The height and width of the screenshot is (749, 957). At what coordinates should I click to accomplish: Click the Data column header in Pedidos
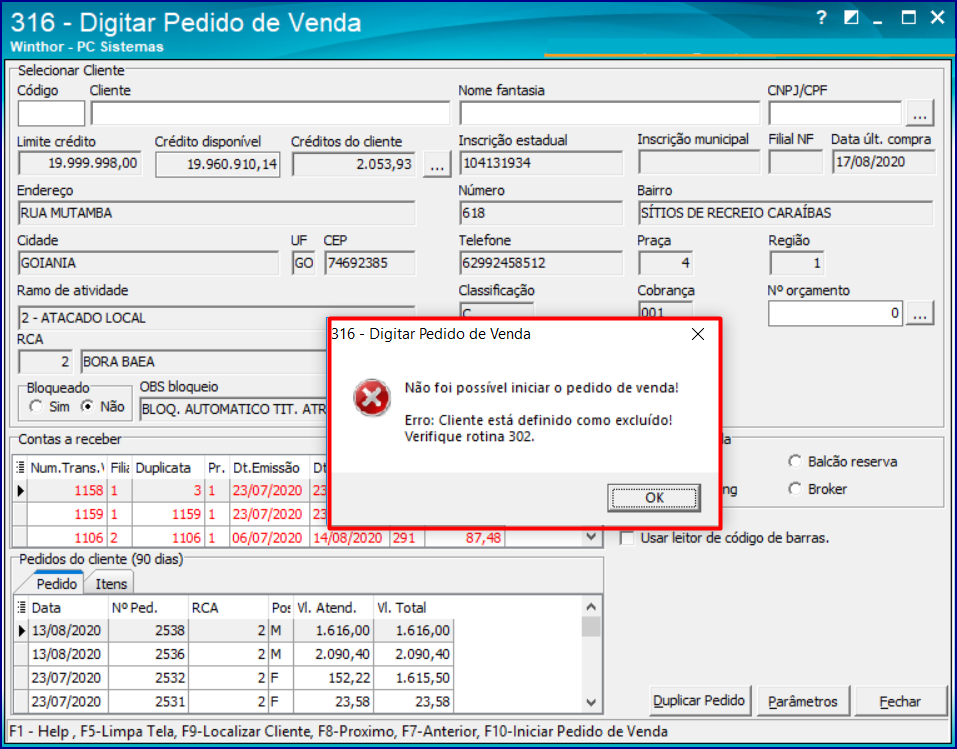pos(68,607)
